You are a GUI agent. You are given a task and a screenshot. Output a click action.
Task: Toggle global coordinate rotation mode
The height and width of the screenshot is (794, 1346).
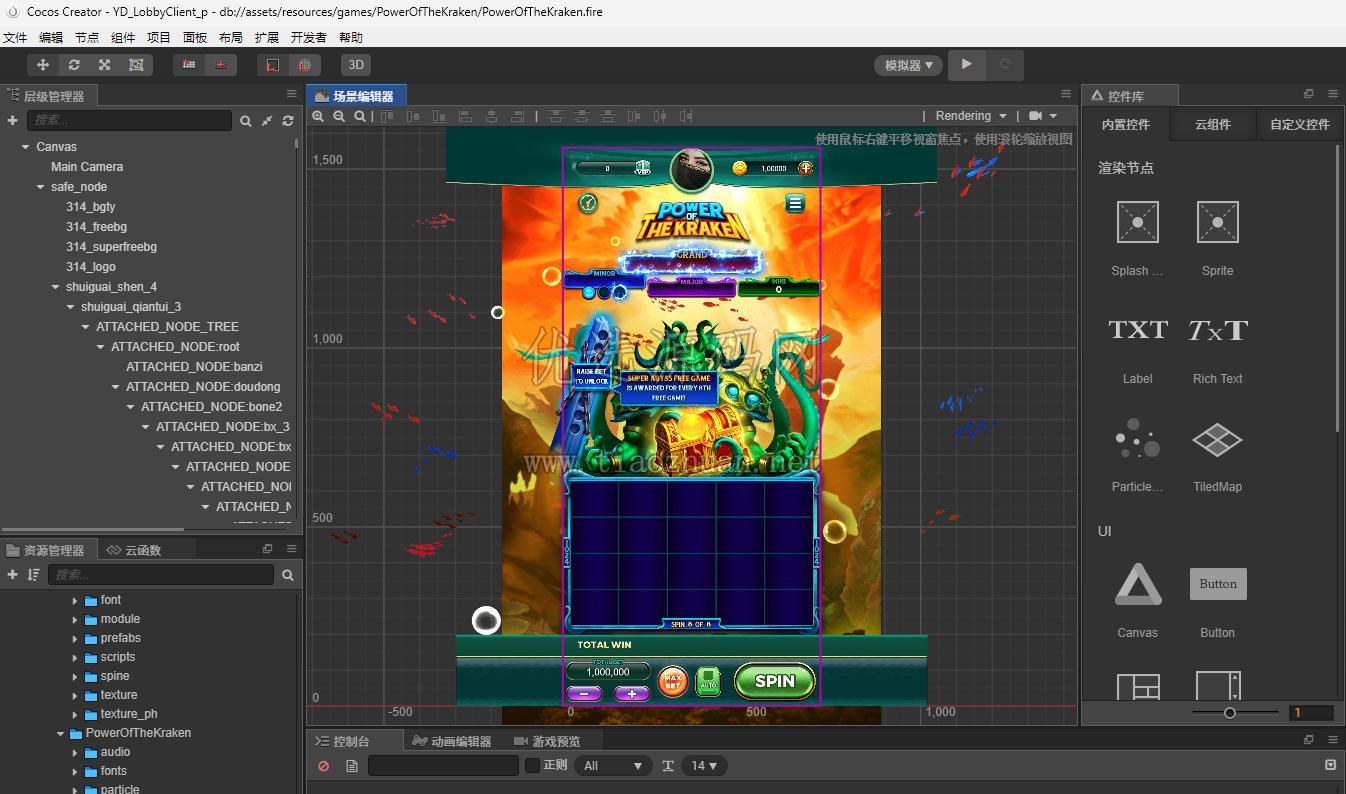pyautogui.click(x=304, y=65)
